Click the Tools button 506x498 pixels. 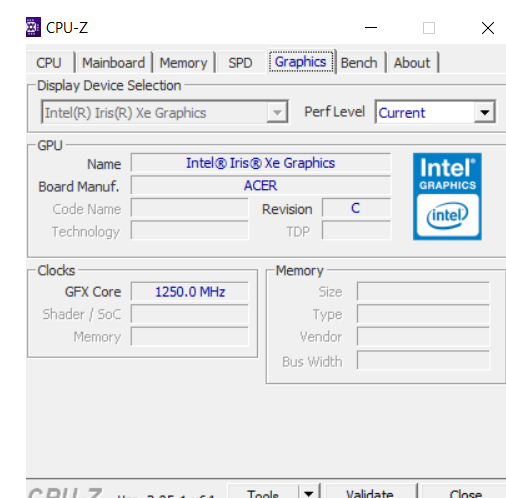[x=263, y=492]
